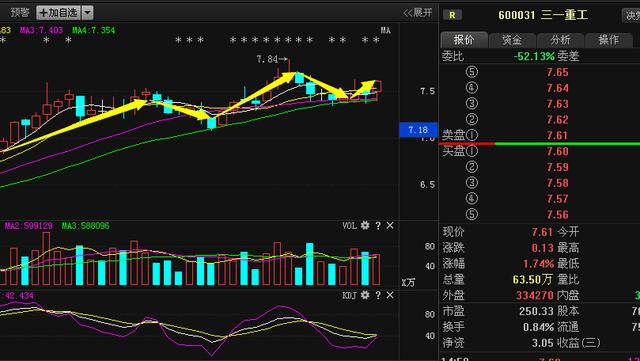Close the KDJ indicator panel
The image size is (640, 361).
point(390,295)
